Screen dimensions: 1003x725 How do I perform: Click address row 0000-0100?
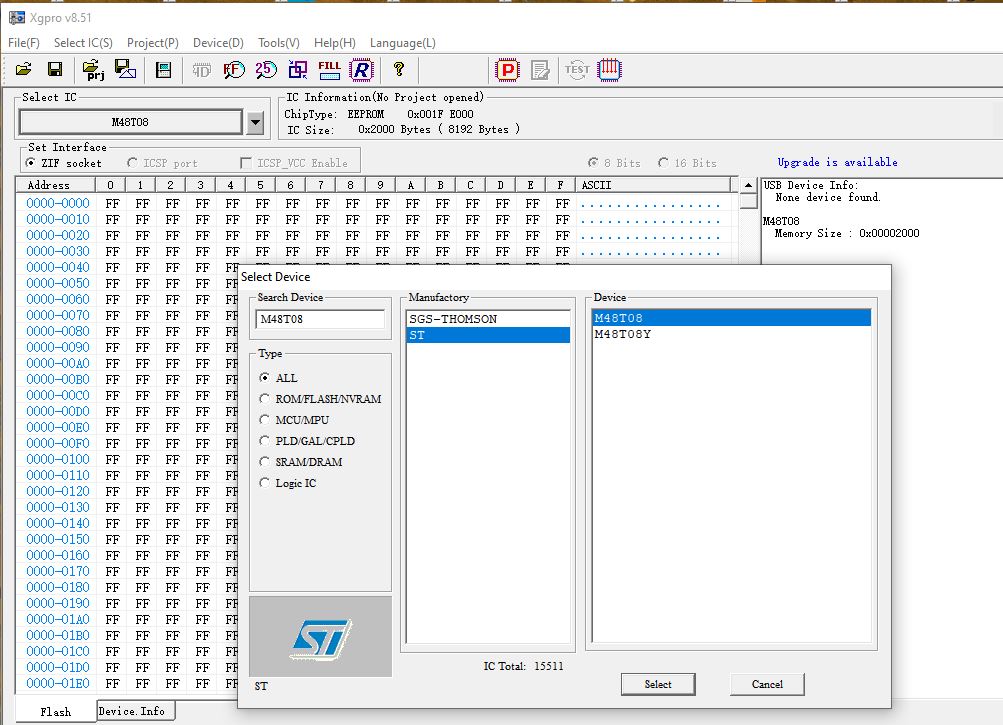(x=58, y=459)
